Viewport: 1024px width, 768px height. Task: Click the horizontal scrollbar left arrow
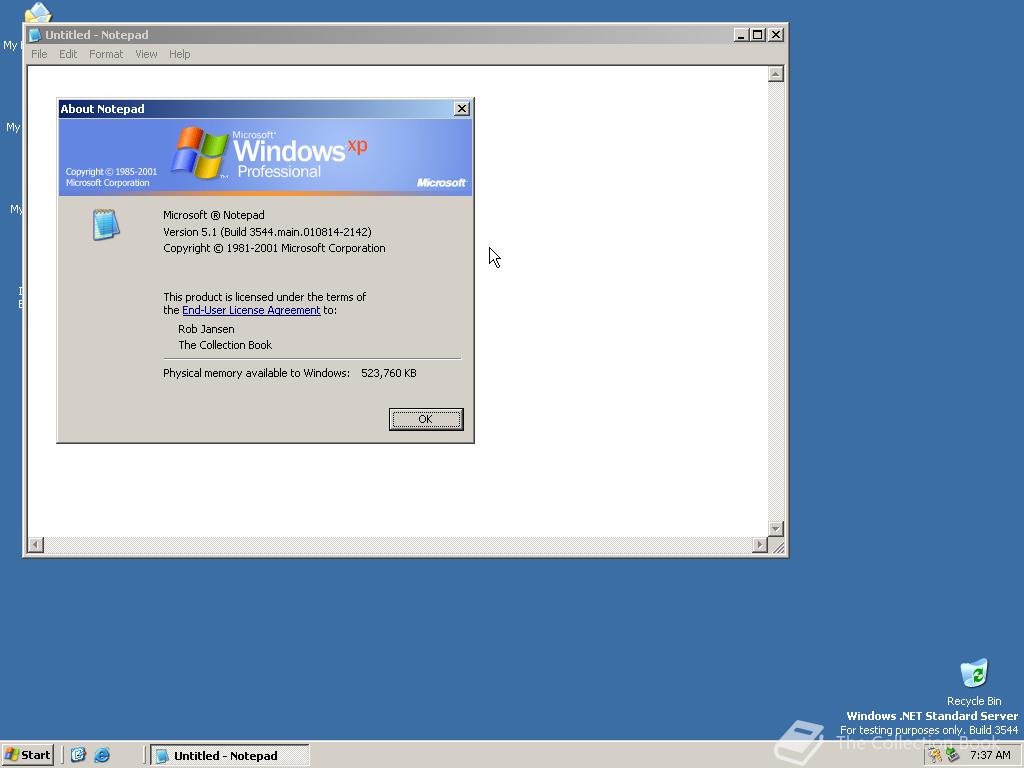click(x=36, y=545)
